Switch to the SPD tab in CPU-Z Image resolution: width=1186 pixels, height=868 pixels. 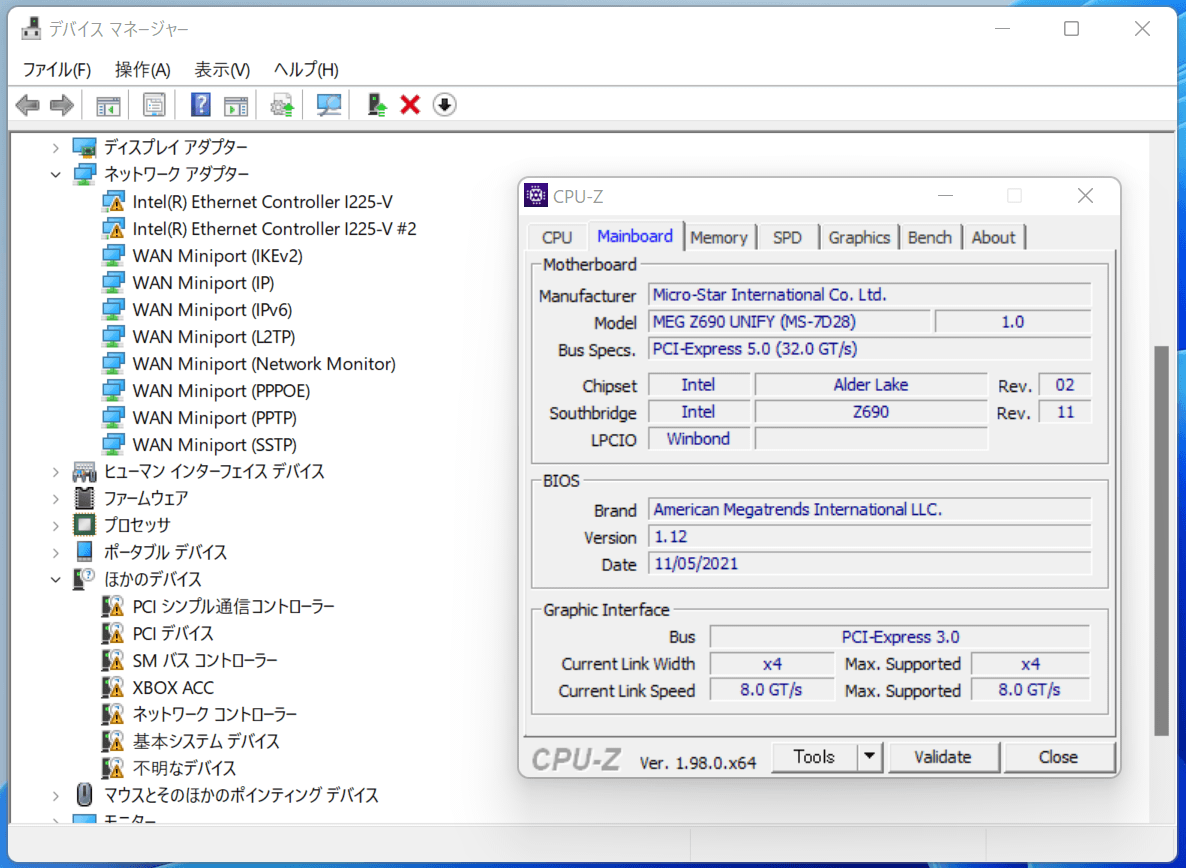[787, 238]
